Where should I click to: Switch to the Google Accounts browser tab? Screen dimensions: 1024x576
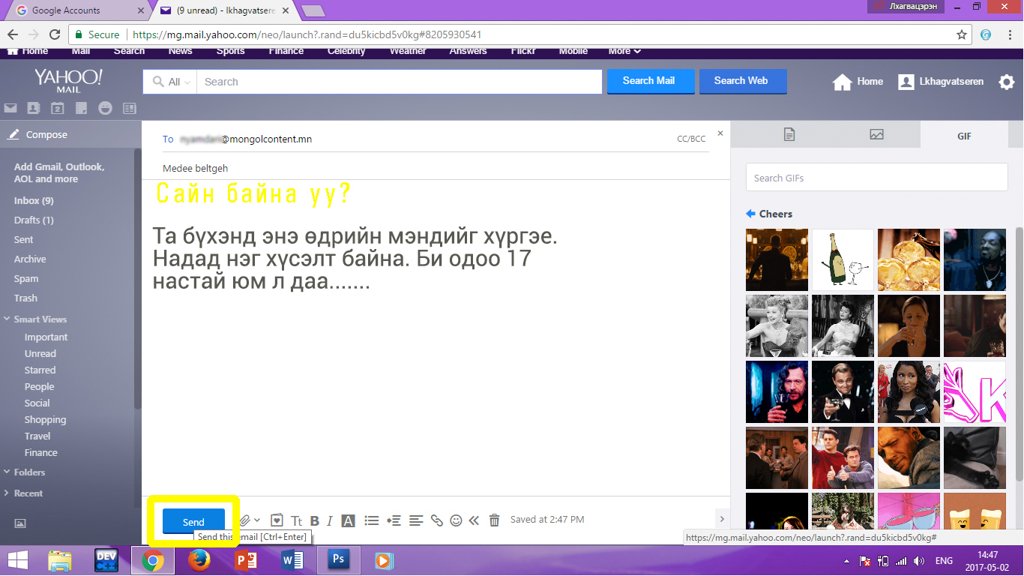pos(66,10)
